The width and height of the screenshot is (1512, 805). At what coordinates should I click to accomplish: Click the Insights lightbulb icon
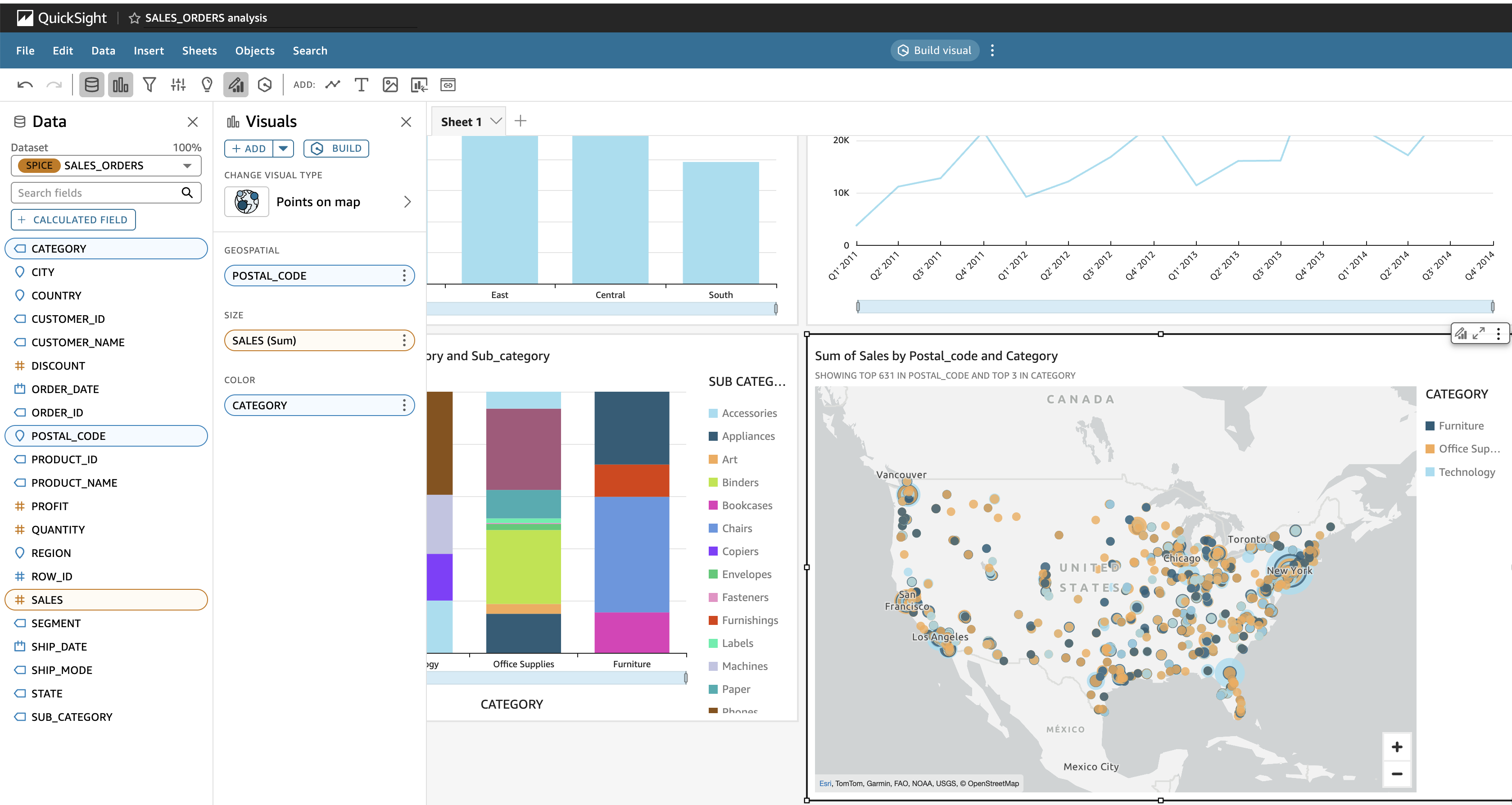click(x=207, y=85)
